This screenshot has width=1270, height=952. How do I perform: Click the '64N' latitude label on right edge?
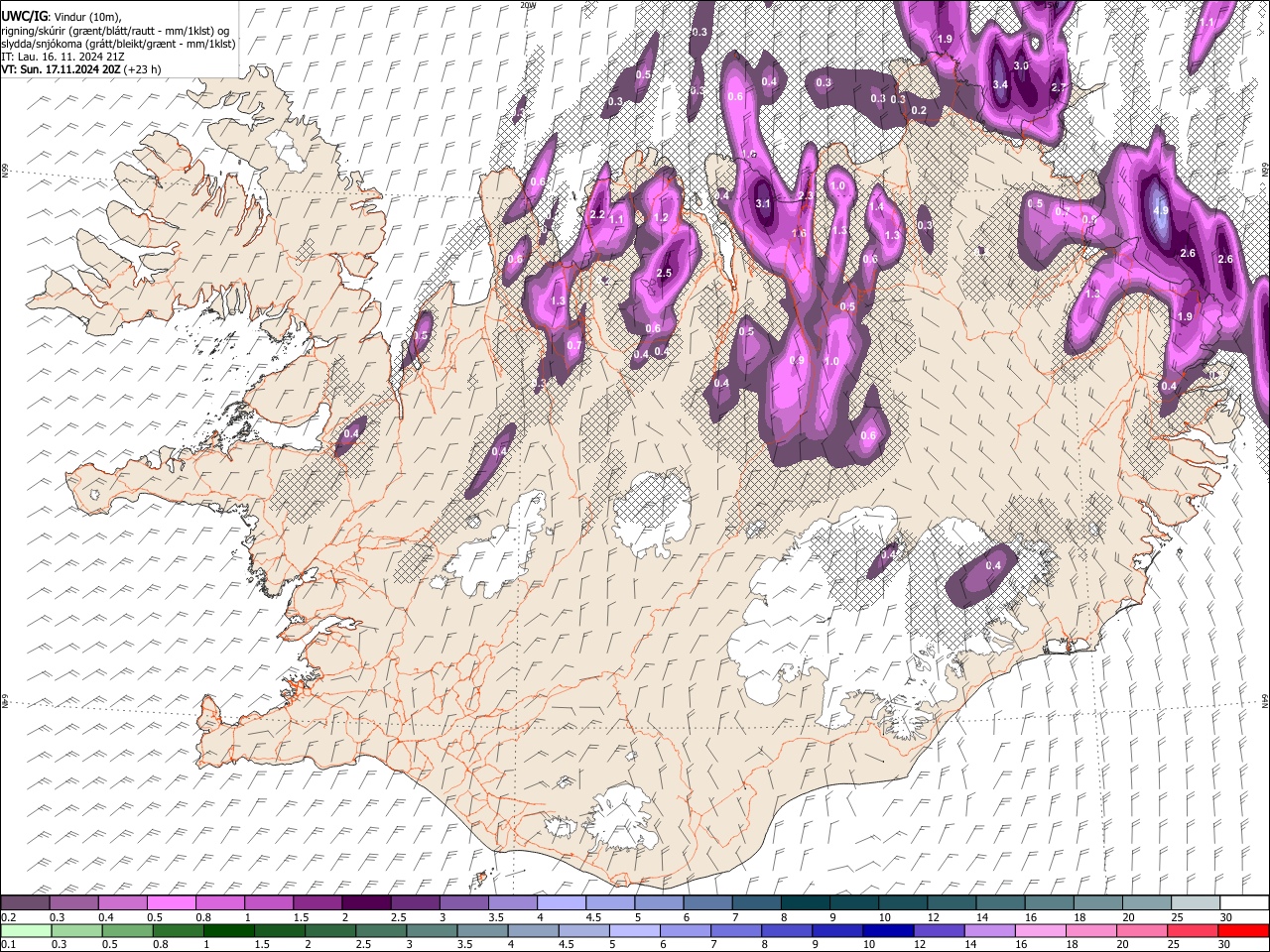click(1265, 699)
